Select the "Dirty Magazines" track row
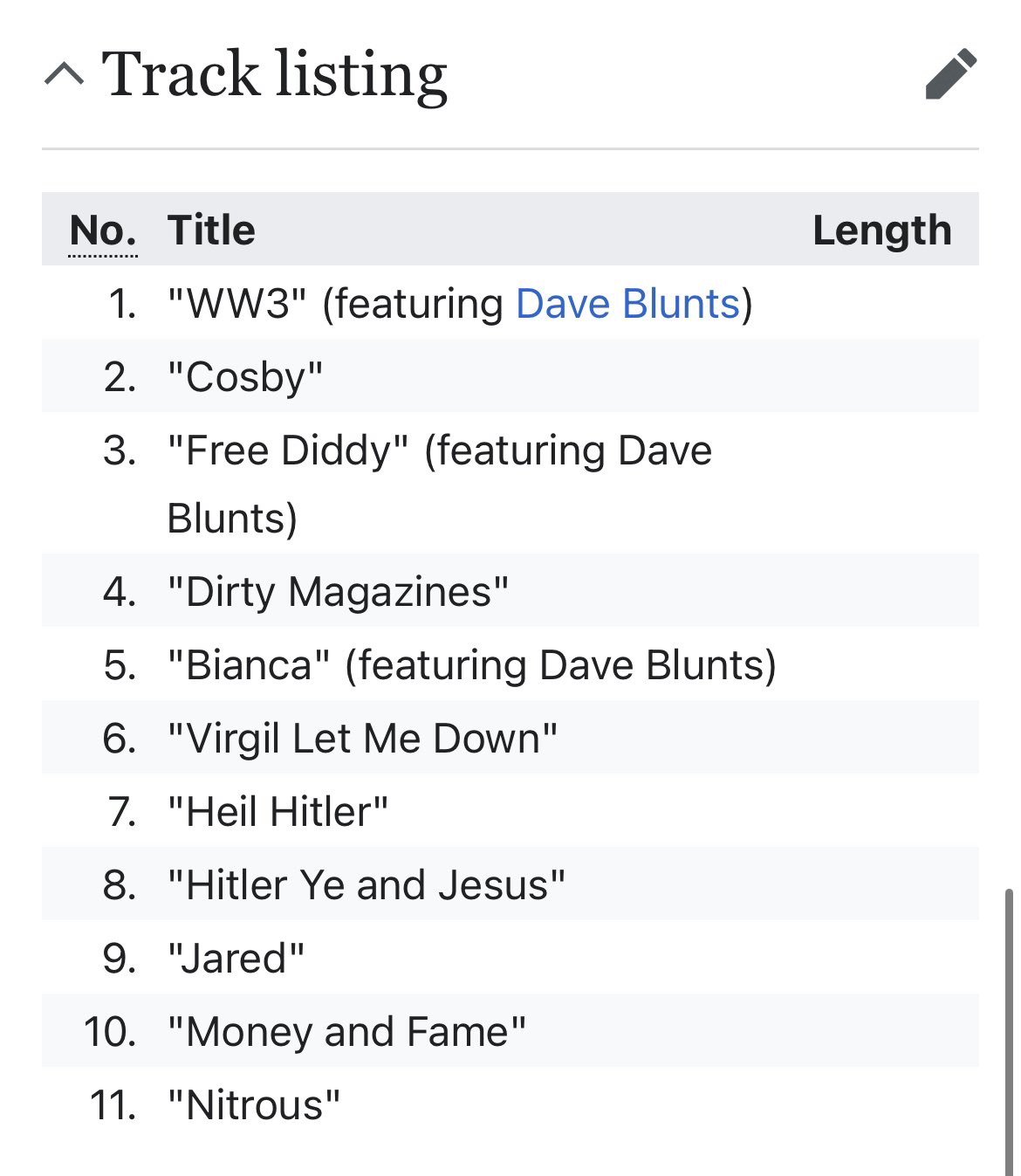Image resolution: width=1021 pixels, height=1176 pixels. point(338,592)
